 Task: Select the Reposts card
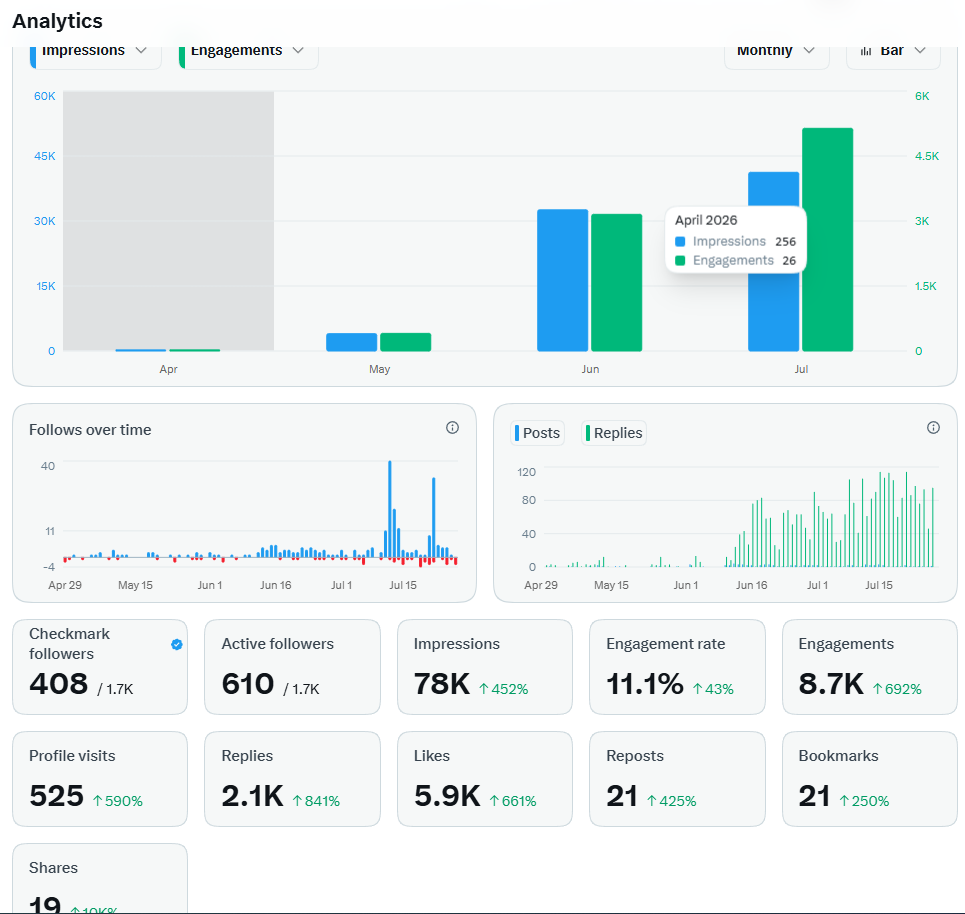pos(678,779)
